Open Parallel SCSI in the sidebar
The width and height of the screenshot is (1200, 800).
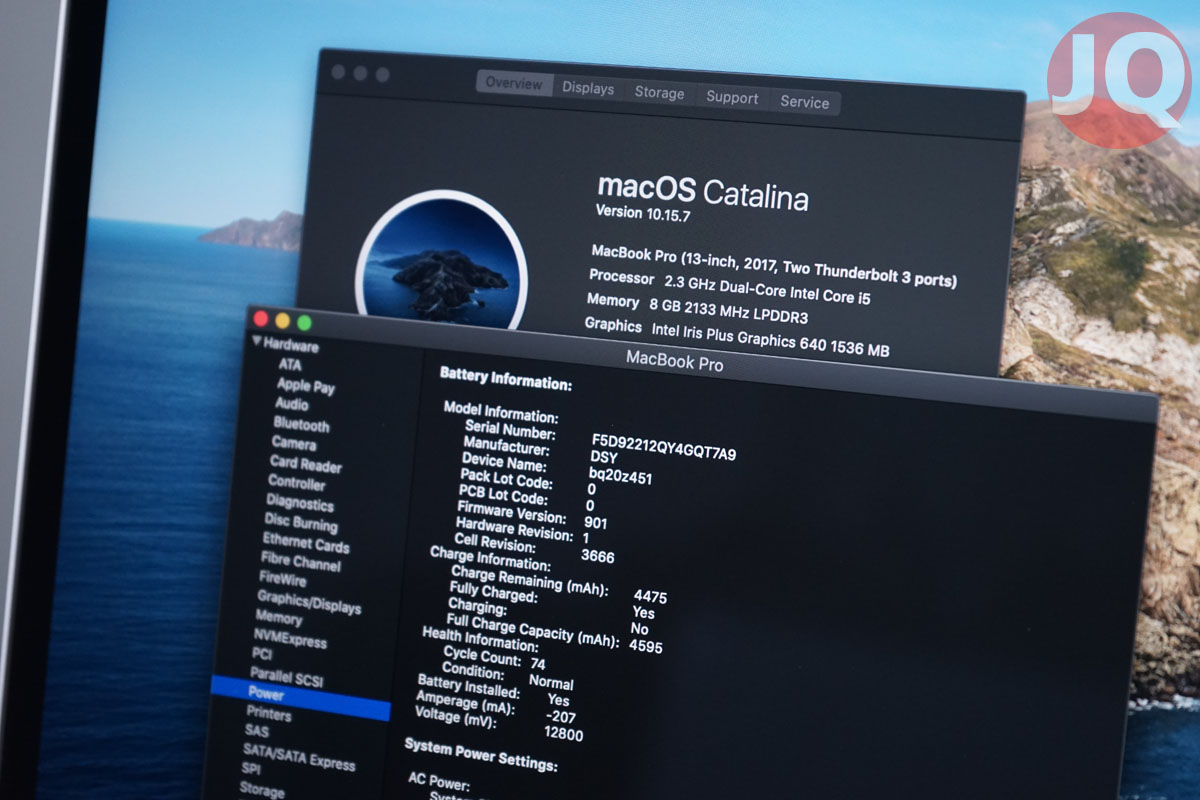click(x=286, y=677)
